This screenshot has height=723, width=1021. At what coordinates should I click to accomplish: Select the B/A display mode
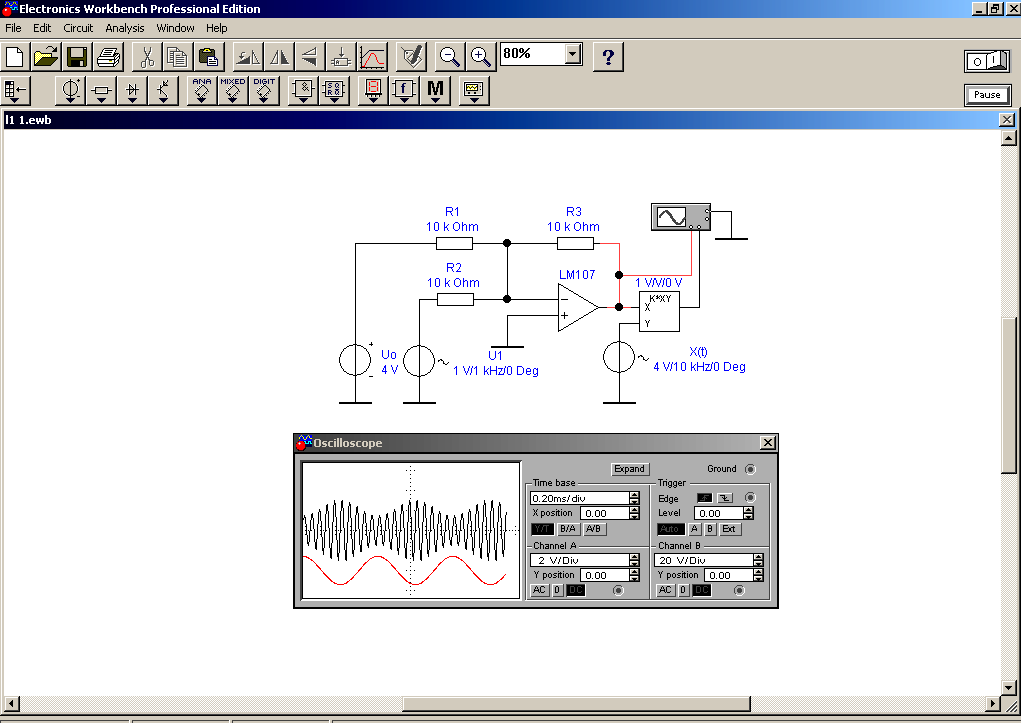pyautogui.click(x=568, y=529)
